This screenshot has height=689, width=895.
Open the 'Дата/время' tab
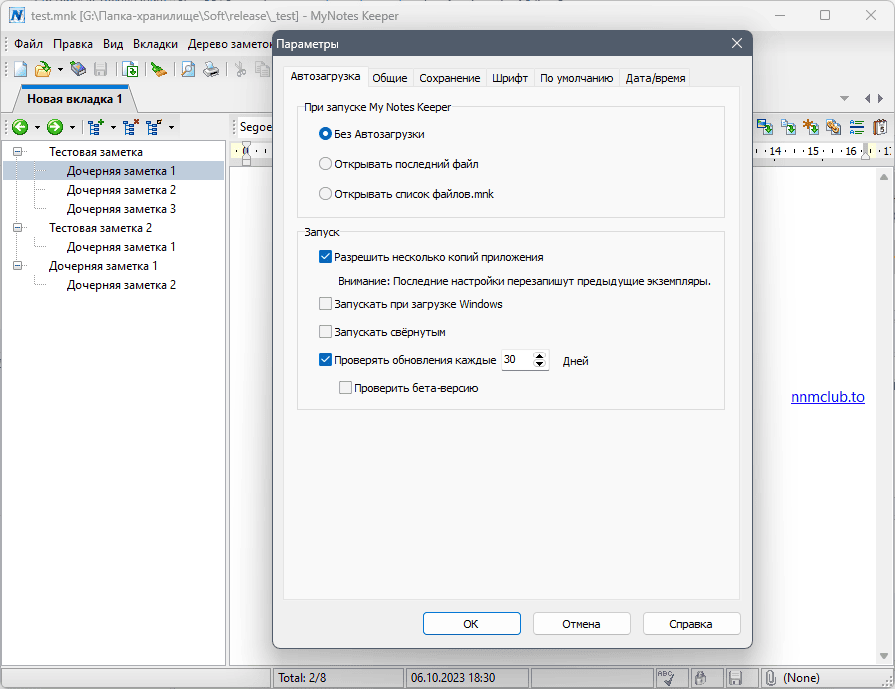(x=655, y=78)
